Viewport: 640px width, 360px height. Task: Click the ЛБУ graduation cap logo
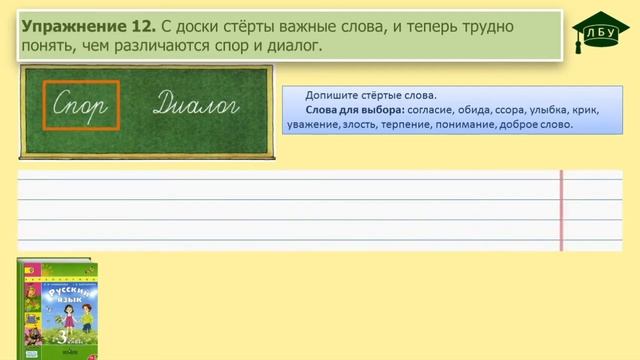pos(600,33)
